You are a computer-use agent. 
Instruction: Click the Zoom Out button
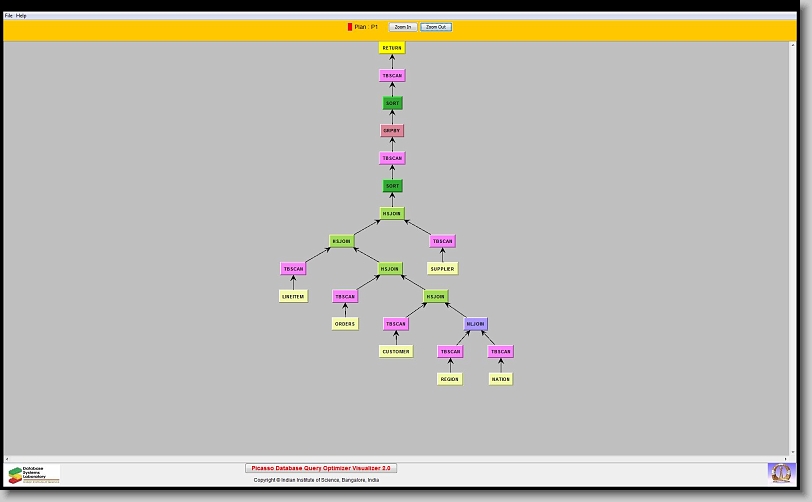pos(436,27)
